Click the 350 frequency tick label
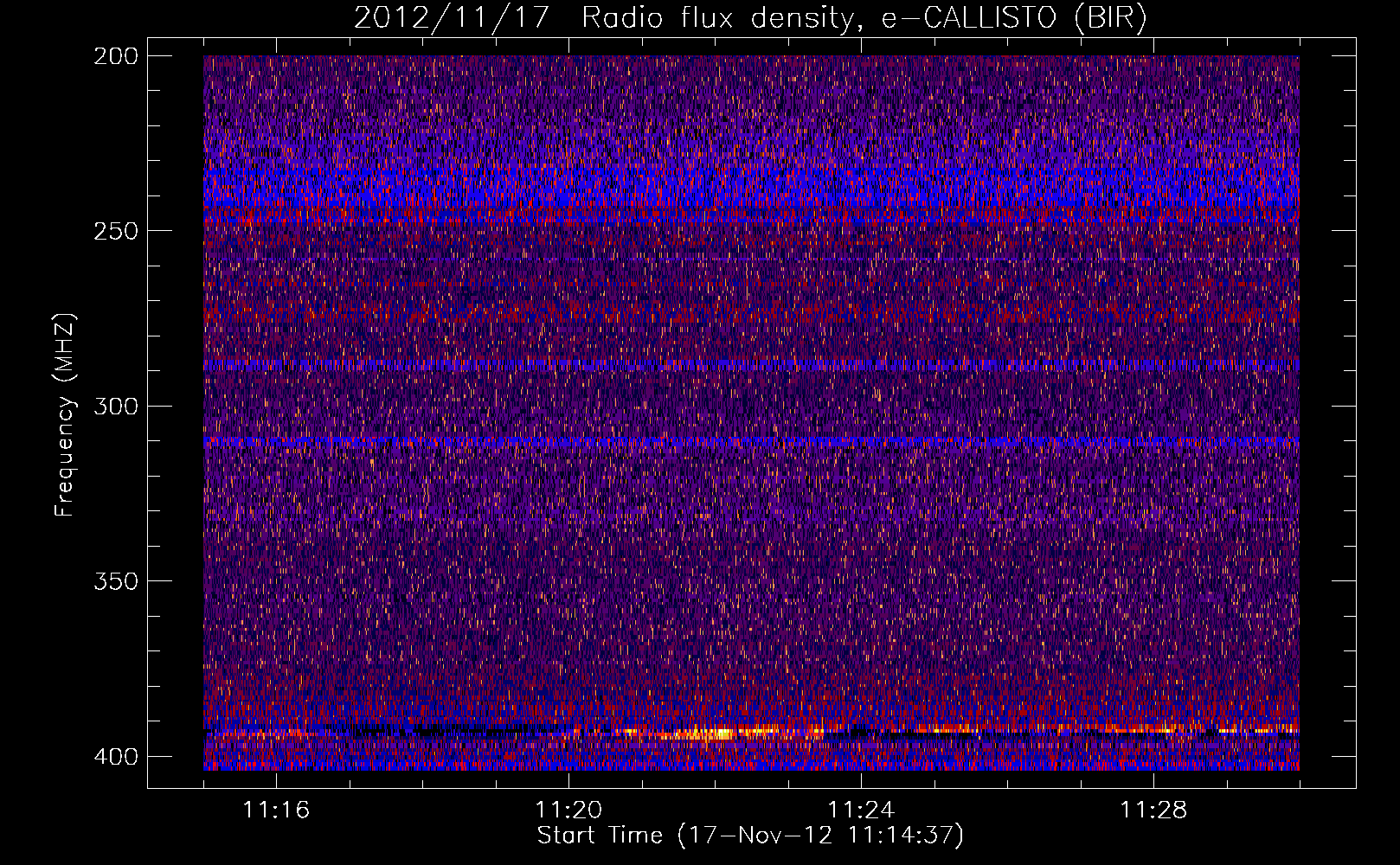Image resolution: width=1400 pixels, height=865 pixels. coord(115,580)
